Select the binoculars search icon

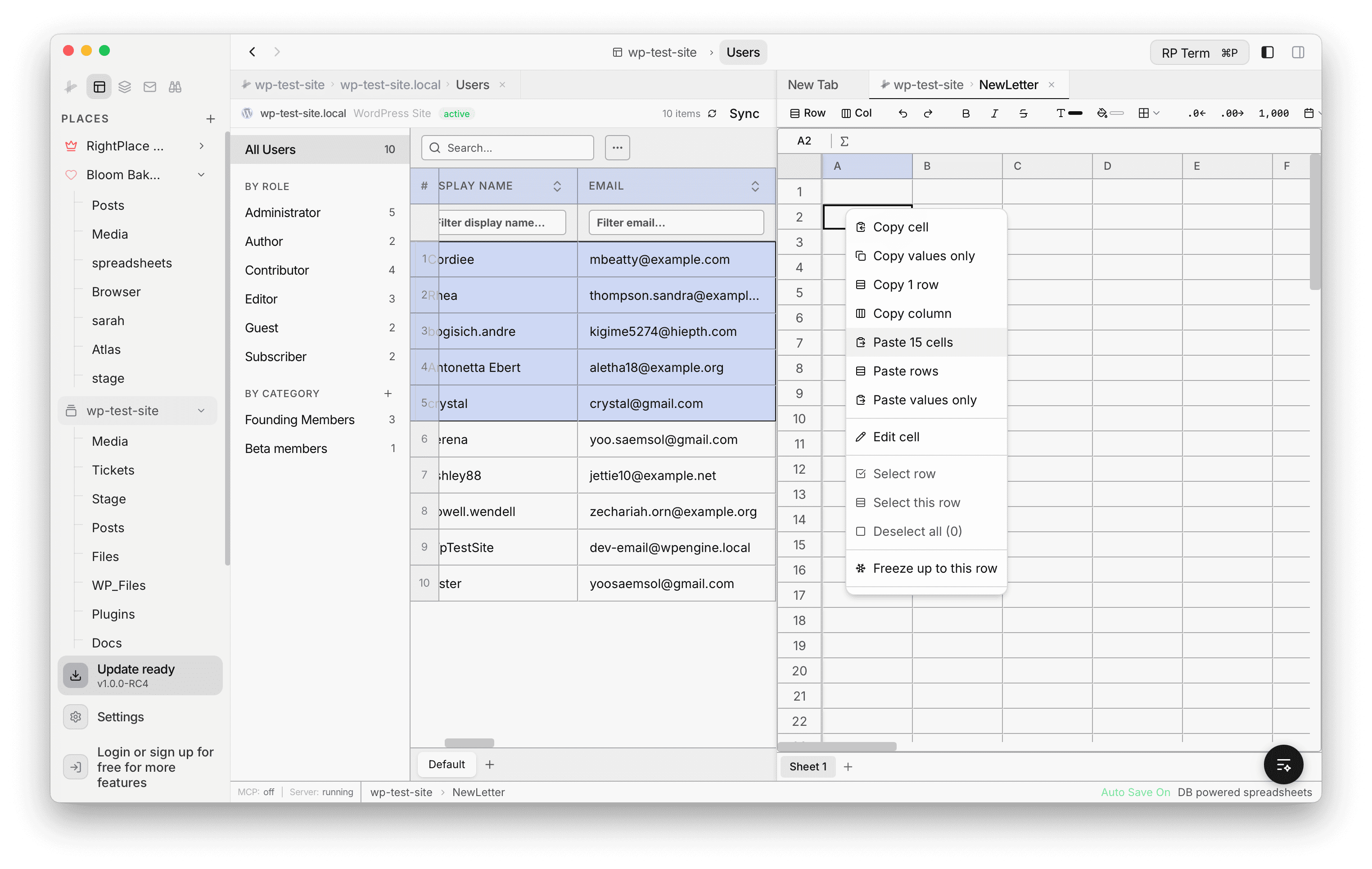175,86
